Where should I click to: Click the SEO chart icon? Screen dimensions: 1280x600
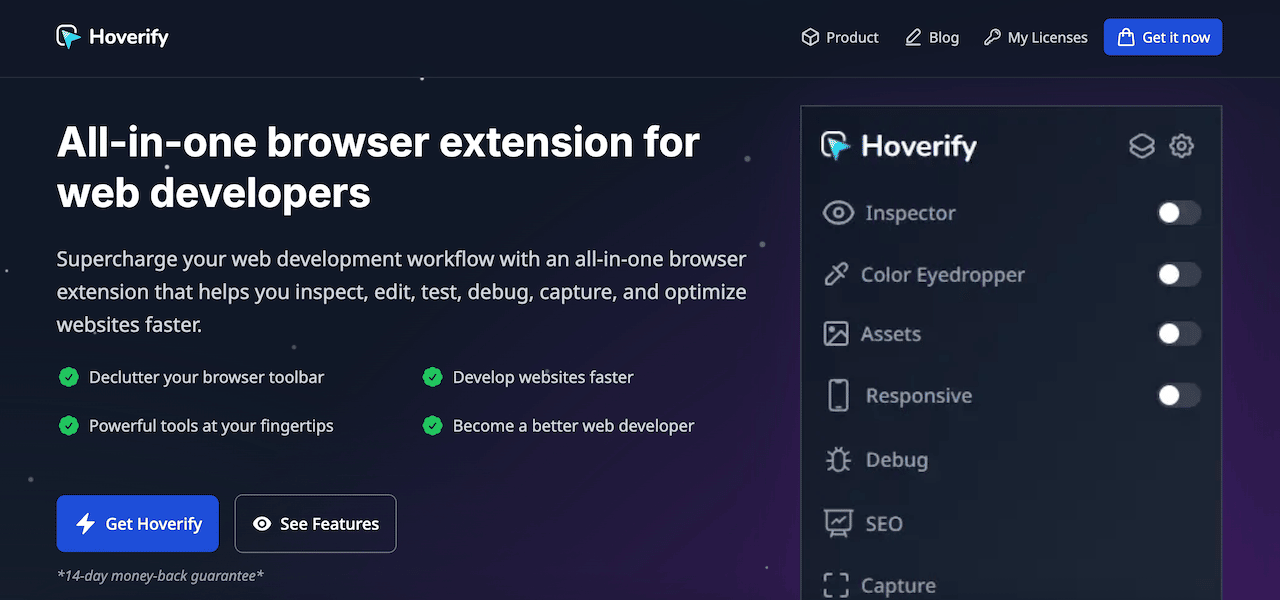tap(837, 523)
